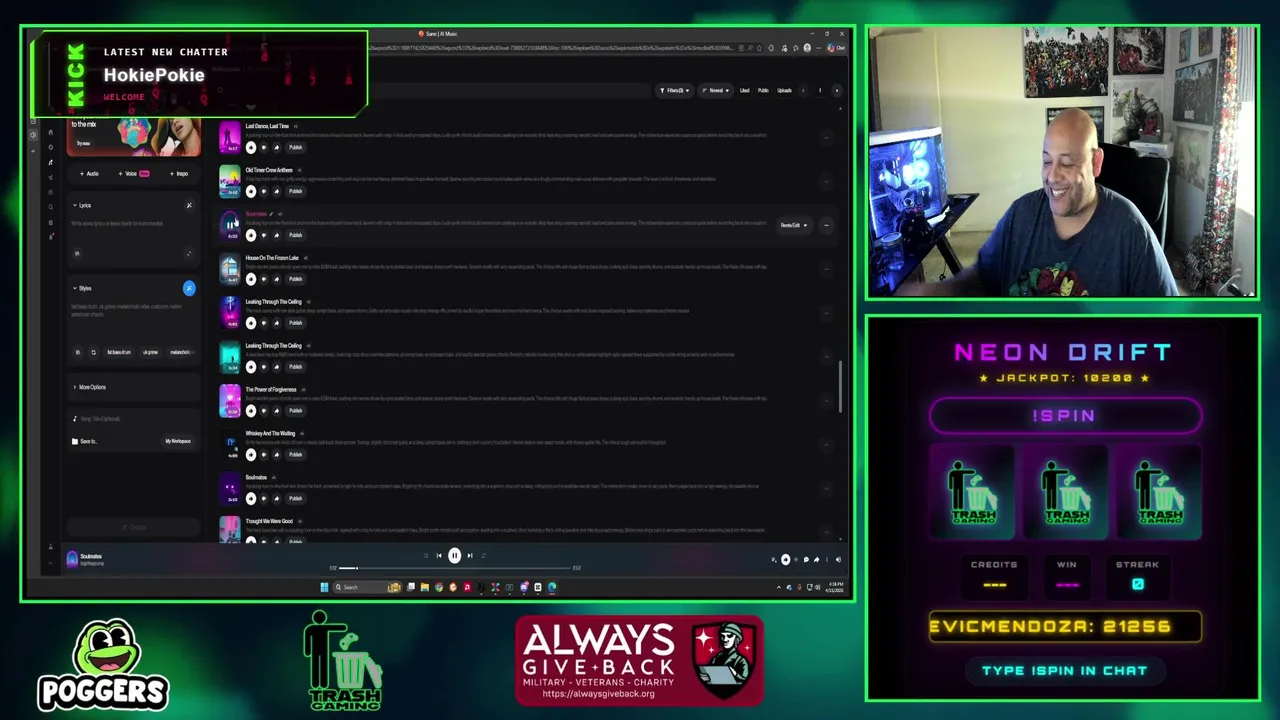The width and height of the screenshot is (1280, 720).
Task: Like the Old Timer Crew Anthem song
Action: 251,191
